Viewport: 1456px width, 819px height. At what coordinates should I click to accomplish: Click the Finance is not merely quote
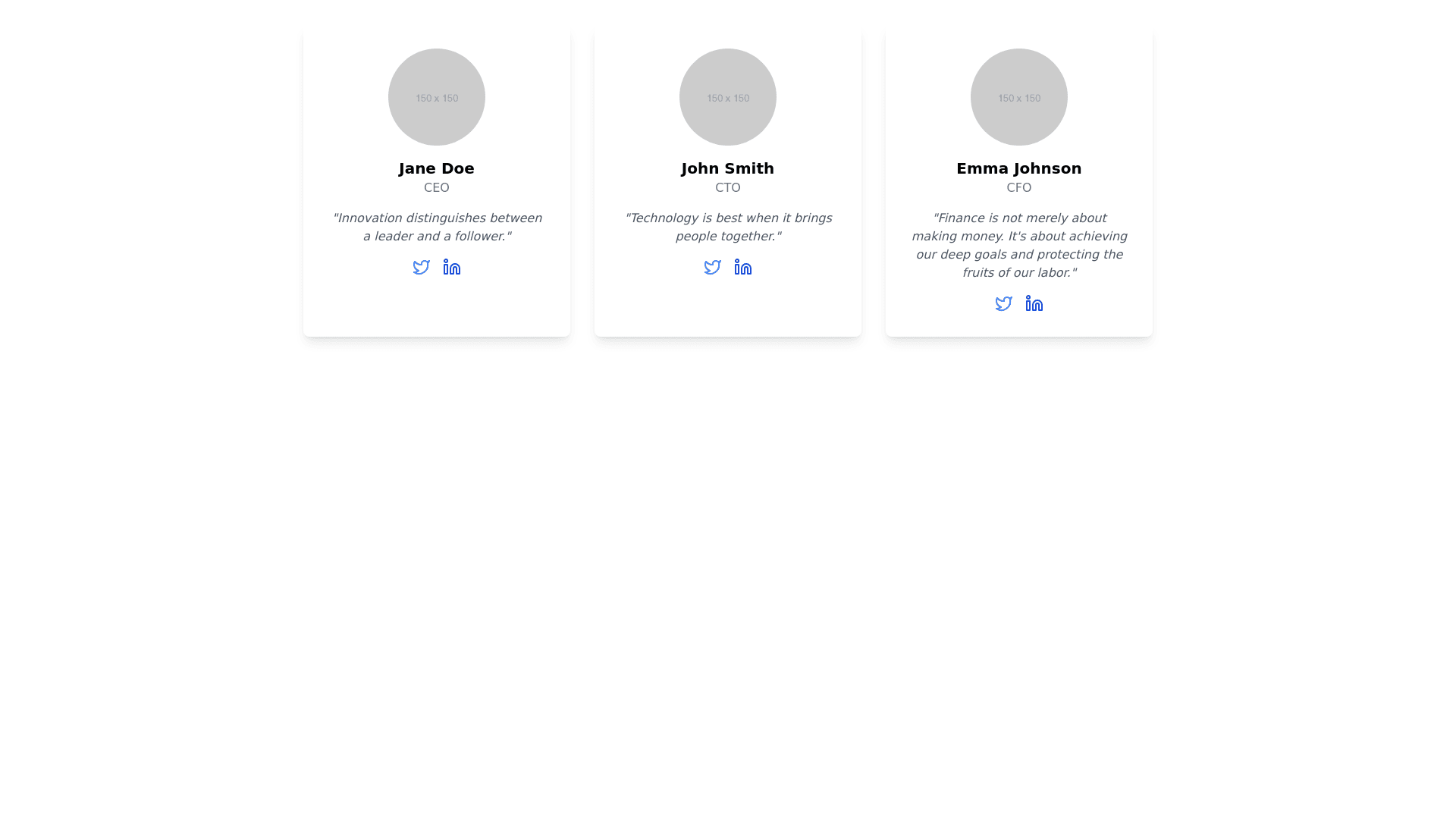[x=1019, y=246]
